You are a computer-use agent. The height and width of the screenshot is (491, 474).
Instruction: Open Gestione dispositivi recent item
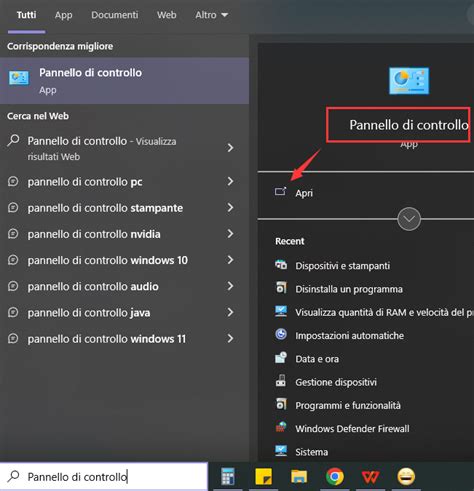pos(336,382)
